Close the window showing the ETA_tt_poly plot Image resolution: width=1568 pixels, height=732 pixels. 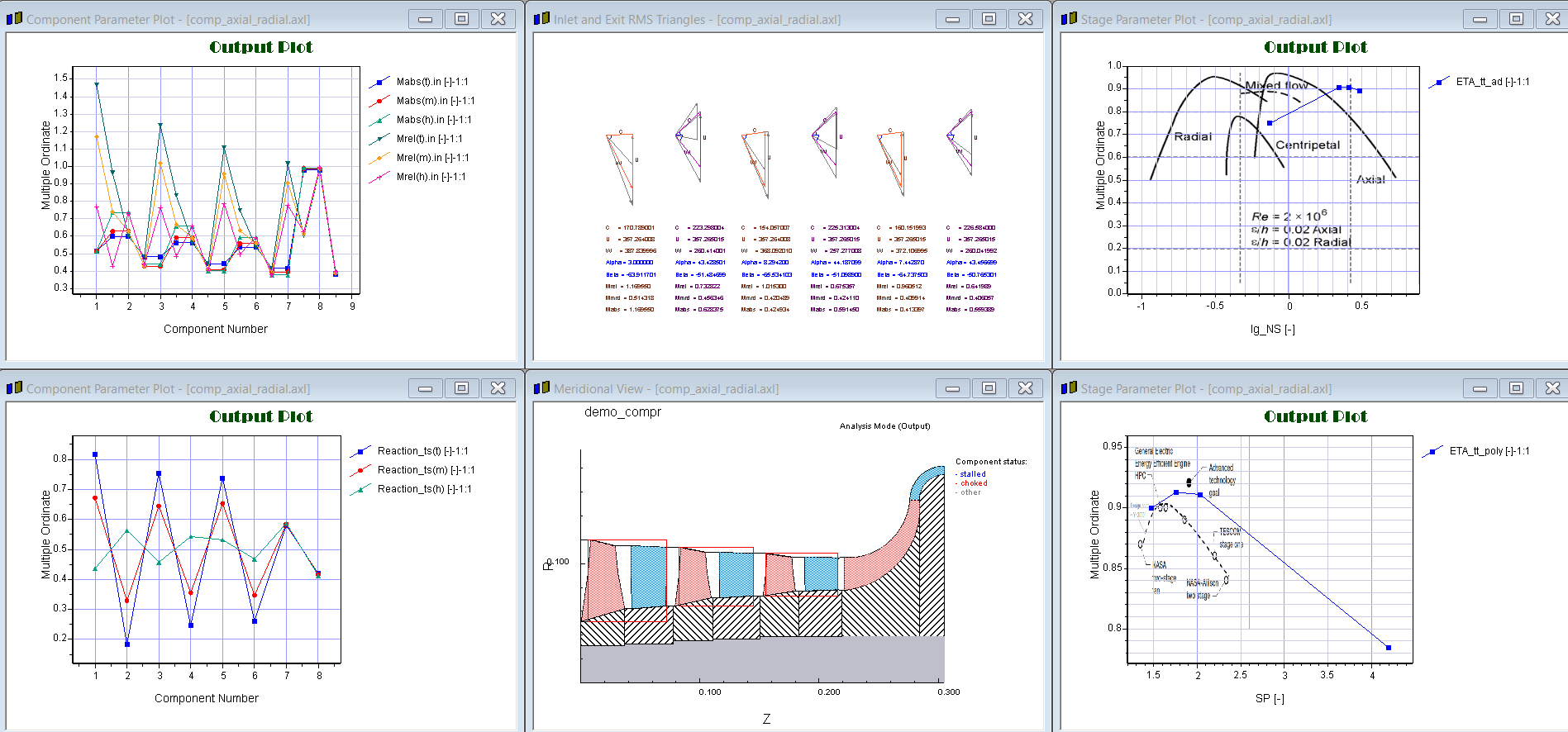coord(1552,387)
